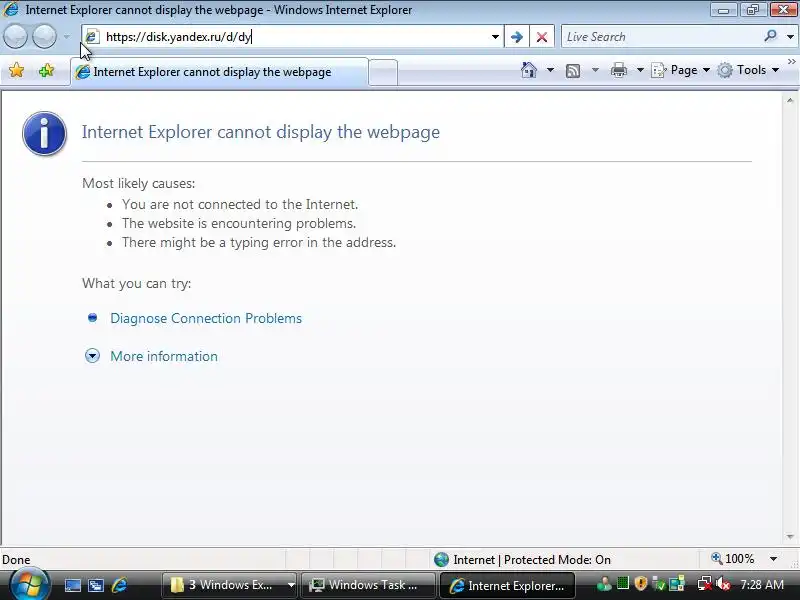800x600 pixels.
Task: Click the Live Search box
Action: (x=661, y=37)
